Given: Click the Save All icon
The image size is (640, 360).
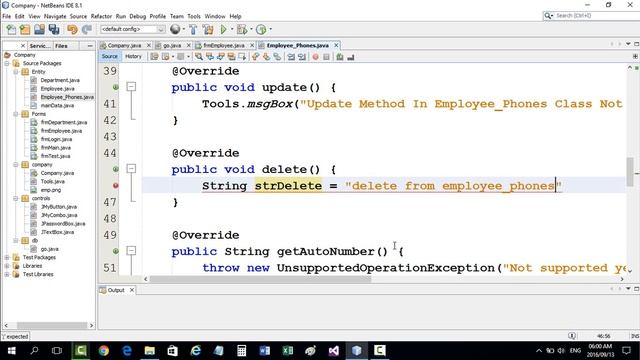Looking at the screenshot, I should (x=54, y=29).
